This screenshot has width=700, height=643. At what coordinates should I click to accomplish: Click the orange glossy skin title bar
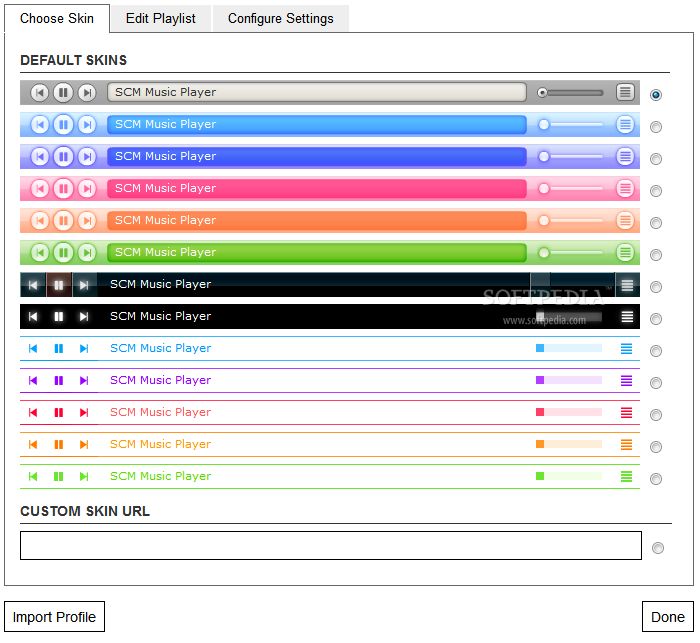click(317, 221)
